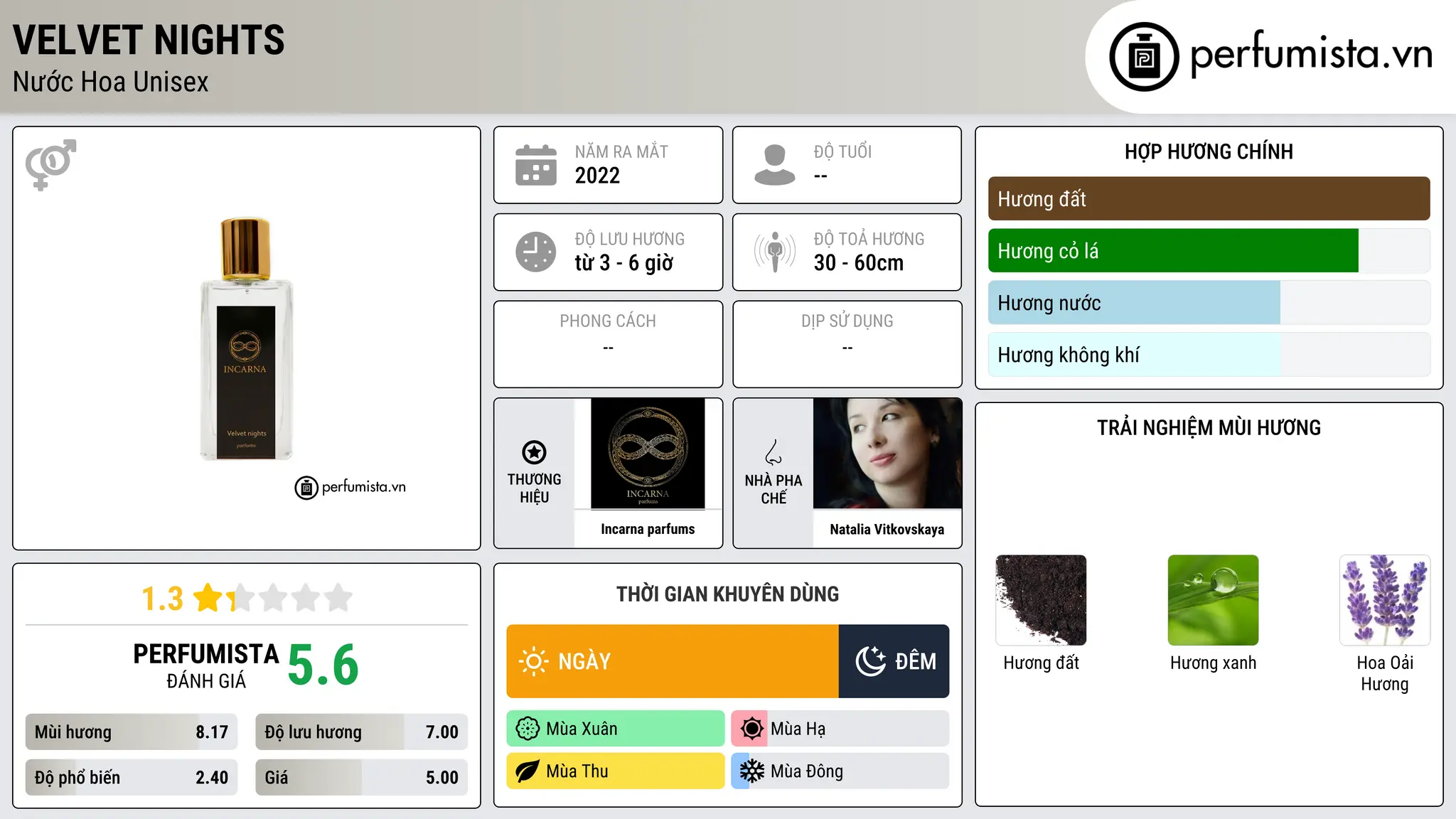This screenshot has height=819, width=1456.
Task: Open the Natalia Vitkovskaya perfumer name link
Action: pos(887,529)
